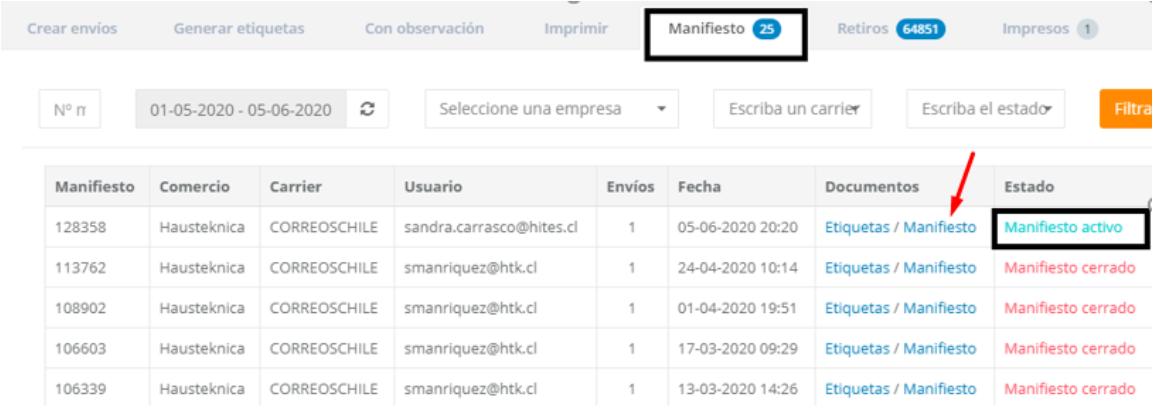Click the manifest number input field

[x=70, y=109]
